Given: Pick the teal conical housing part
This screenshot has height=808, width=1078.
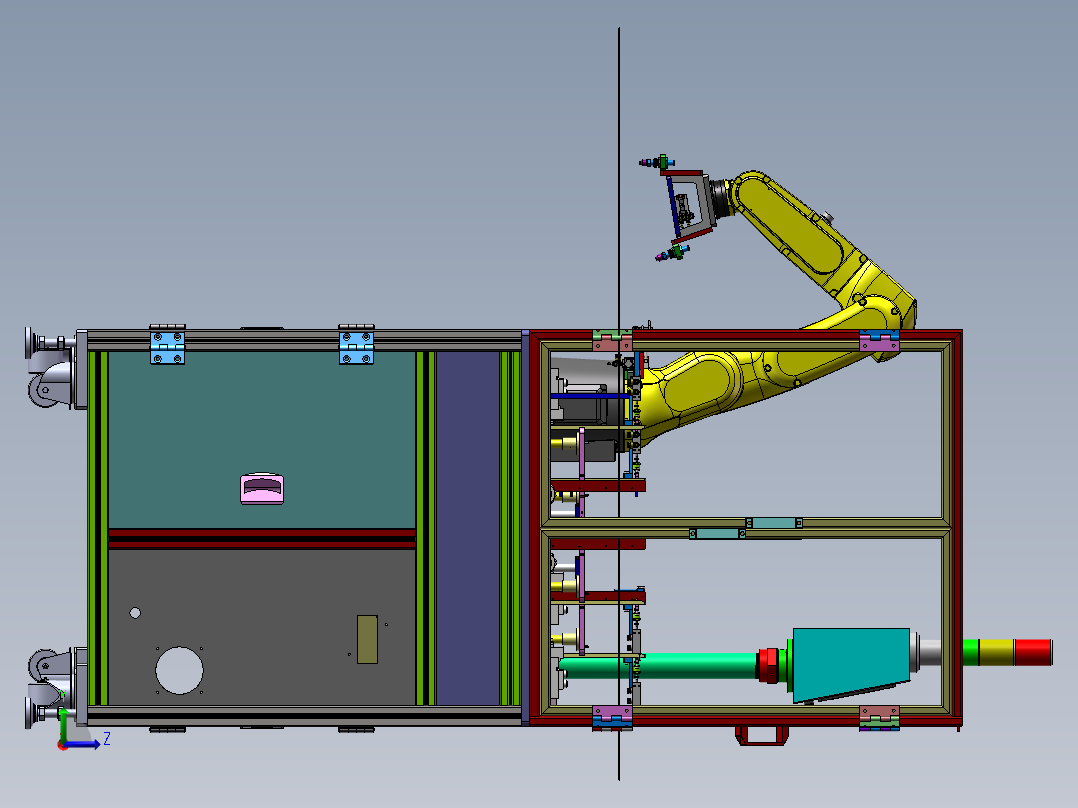Looking at the screenshot, I should [x=851, y=664].
